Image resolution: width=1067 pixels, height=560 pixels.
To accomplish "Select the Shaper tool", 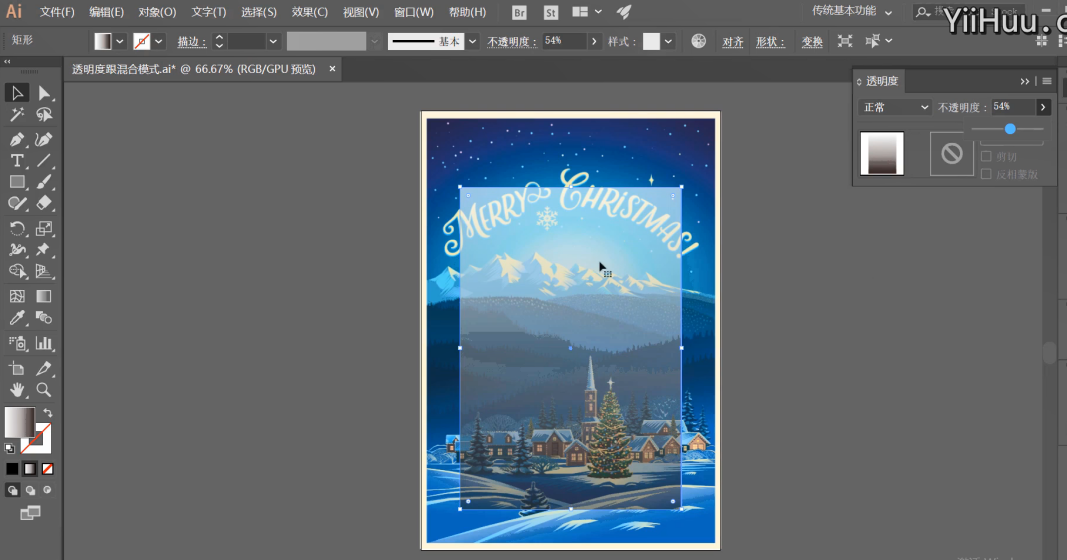I will (x=17, y=203).
